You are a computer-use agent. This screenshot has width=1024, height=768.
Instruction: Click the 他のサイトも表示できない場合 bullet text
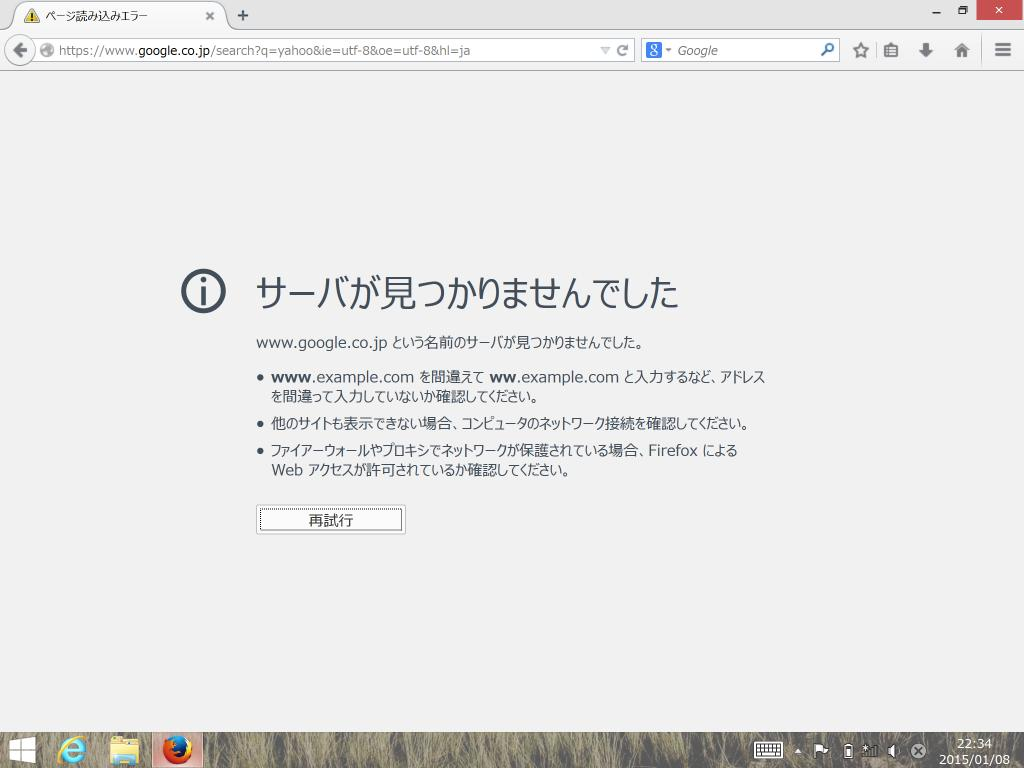click(509, 423)
